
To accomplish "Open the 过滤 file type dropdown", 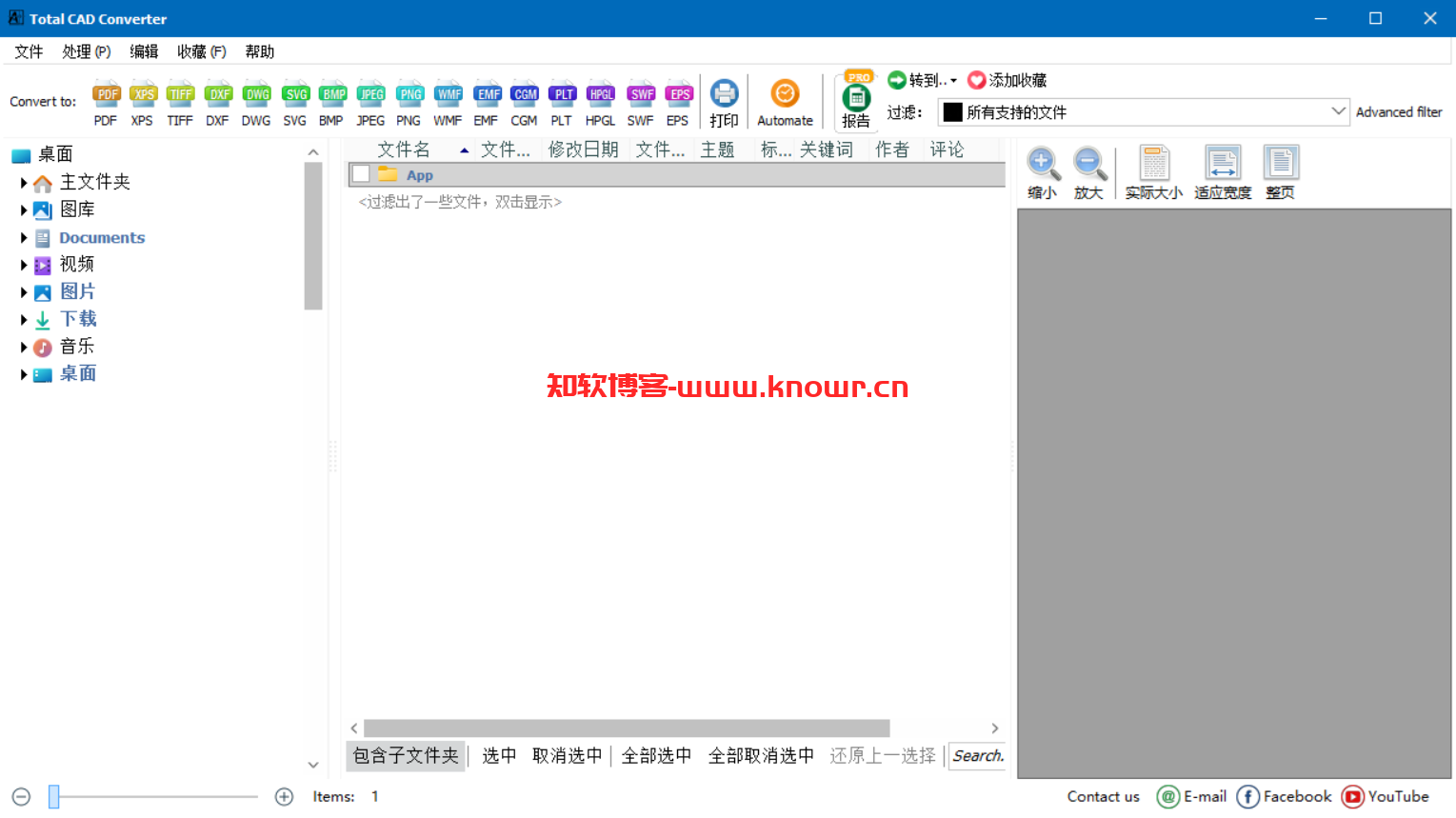I will (1338, 111).
